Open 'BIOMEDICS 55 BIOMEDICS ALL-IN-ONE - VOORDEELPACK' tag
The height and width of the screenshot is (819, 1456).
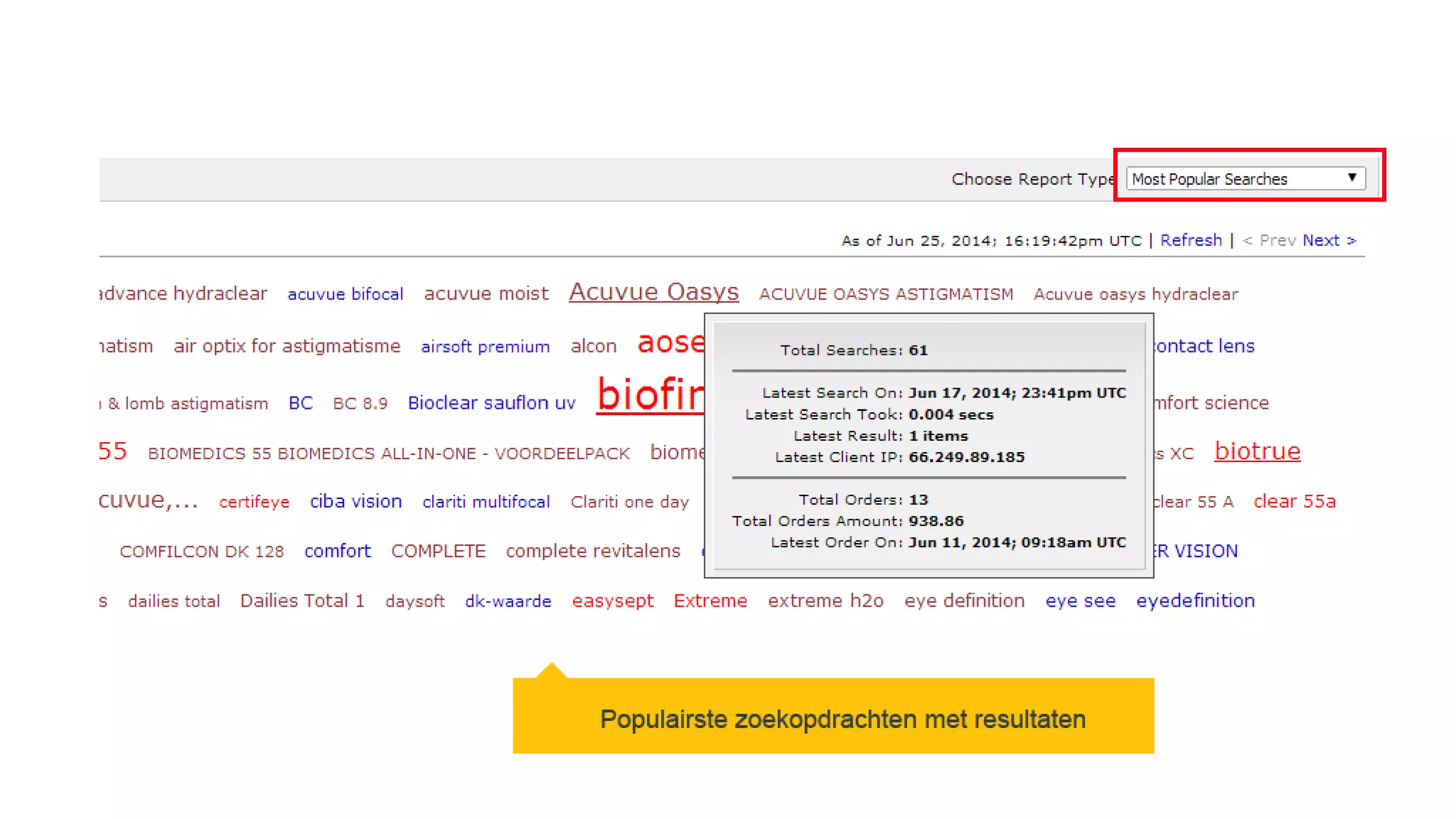[x=389, y=453]
